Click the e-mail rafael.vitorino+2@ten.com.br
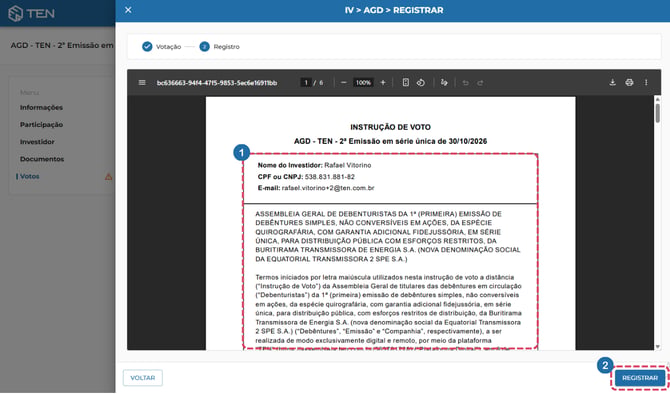Viewport: 670px width, 394px height. [x=328, y=188]
